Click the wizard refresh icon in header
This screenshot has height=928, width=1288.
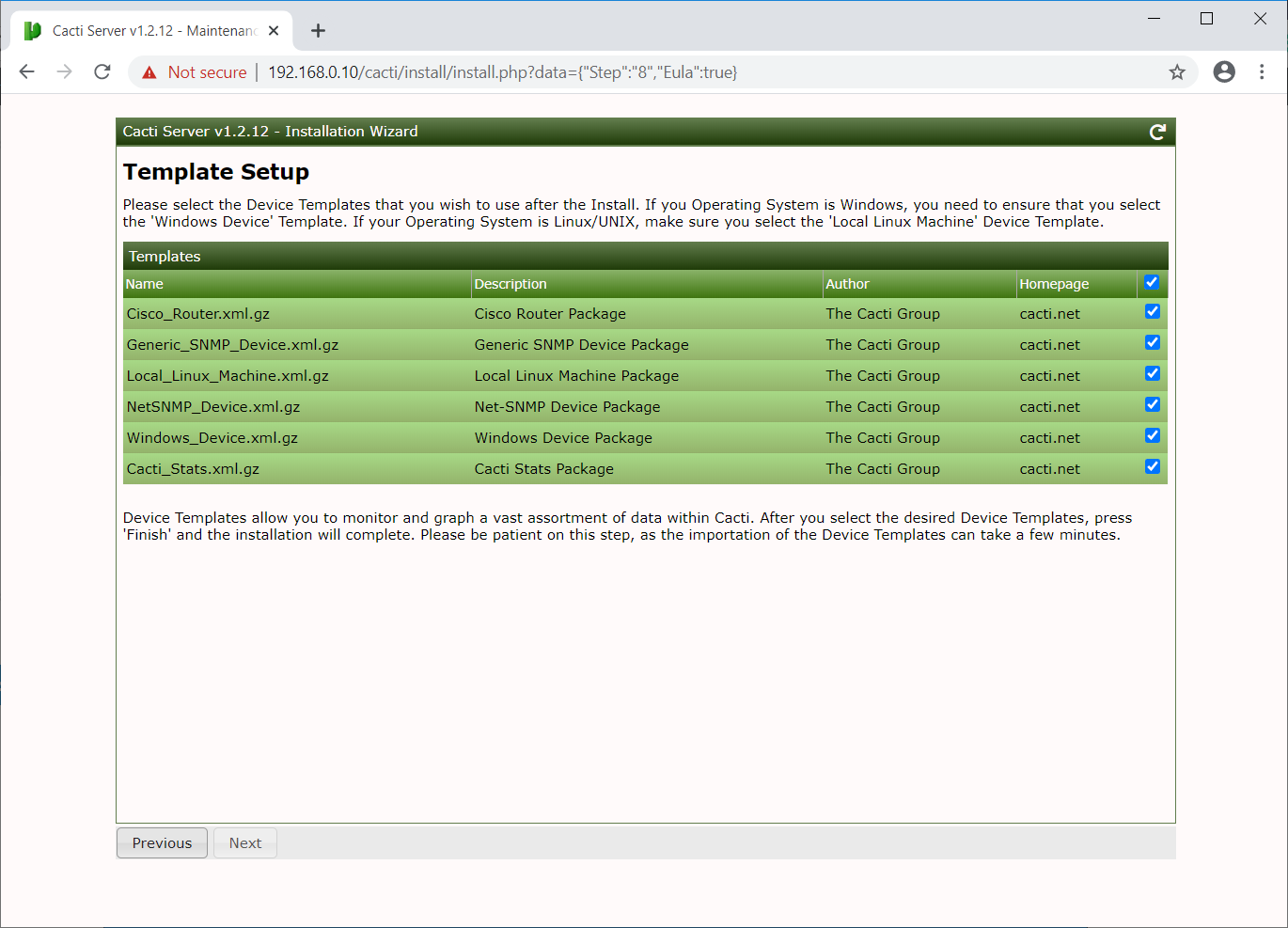pyautogui.click(x=1157, y=133)
